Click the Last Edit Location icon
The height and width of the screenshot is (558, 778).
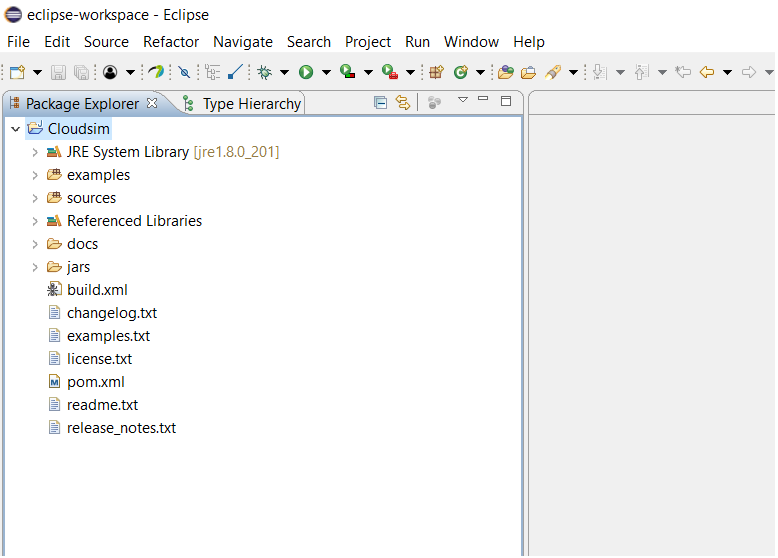(x=683, y=72)
